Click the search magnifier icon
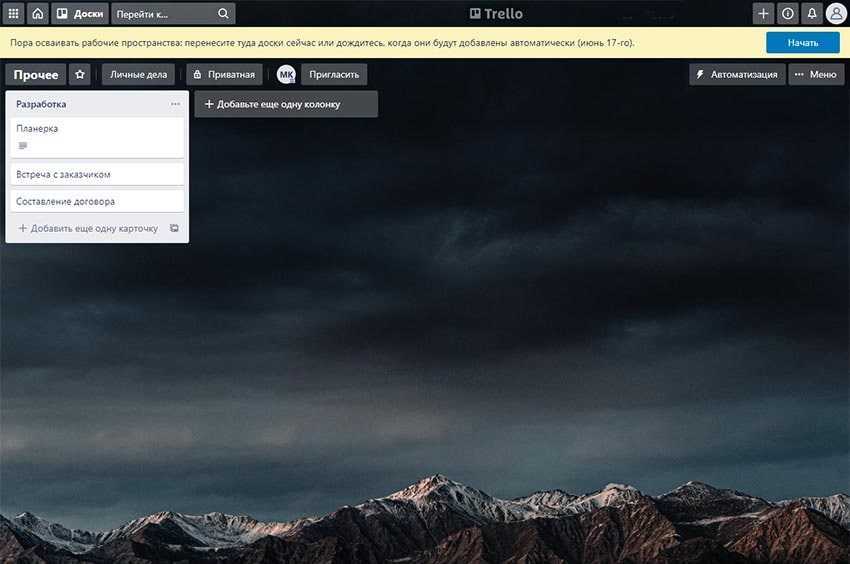The height and width of the screenshot is (564, 850). pyautogui.click(x=224, y=14)
